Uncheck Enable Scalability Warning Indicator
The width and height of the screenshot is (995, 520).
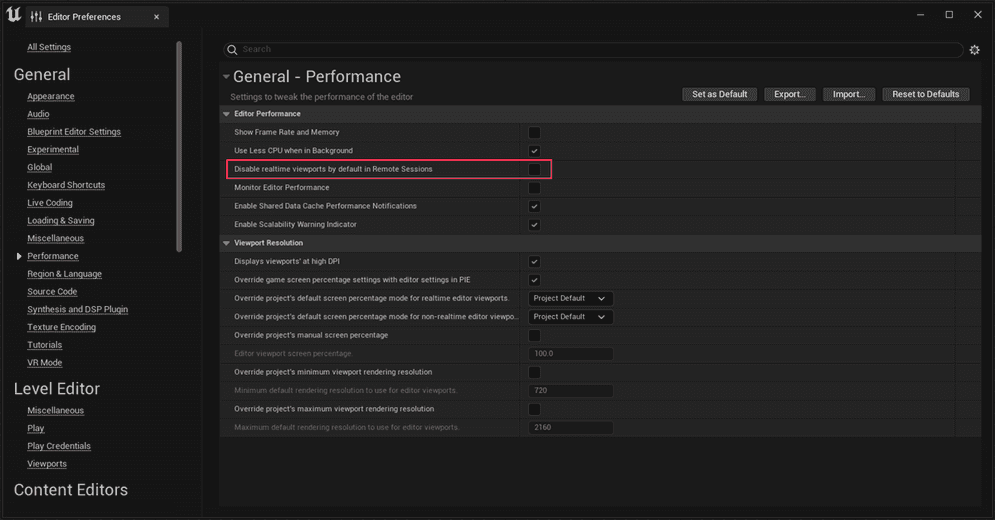click(x=534, y=224)
